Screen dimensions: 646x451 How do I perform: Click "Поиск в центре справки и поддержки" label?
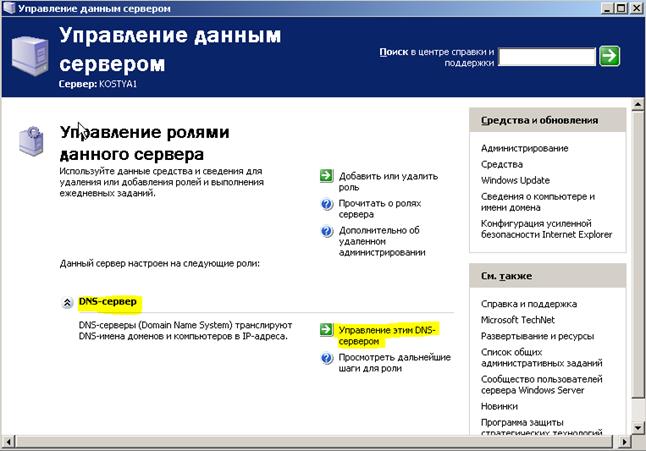tap(436, 57)
